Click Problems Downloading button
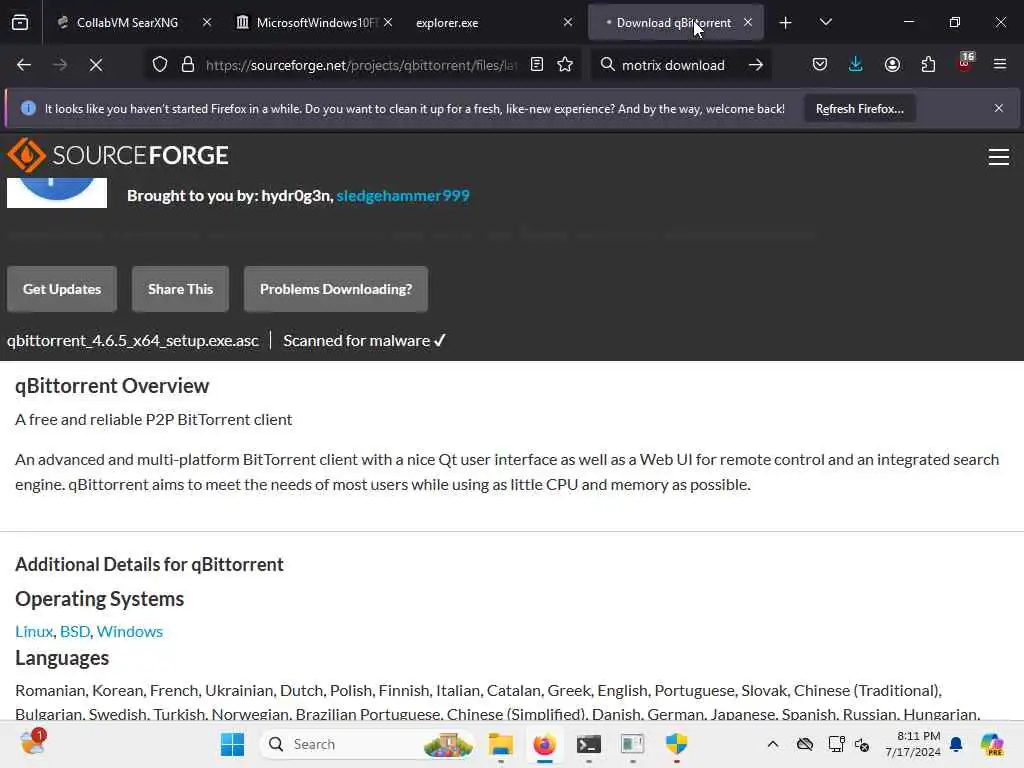 click(x=336, y=289)
